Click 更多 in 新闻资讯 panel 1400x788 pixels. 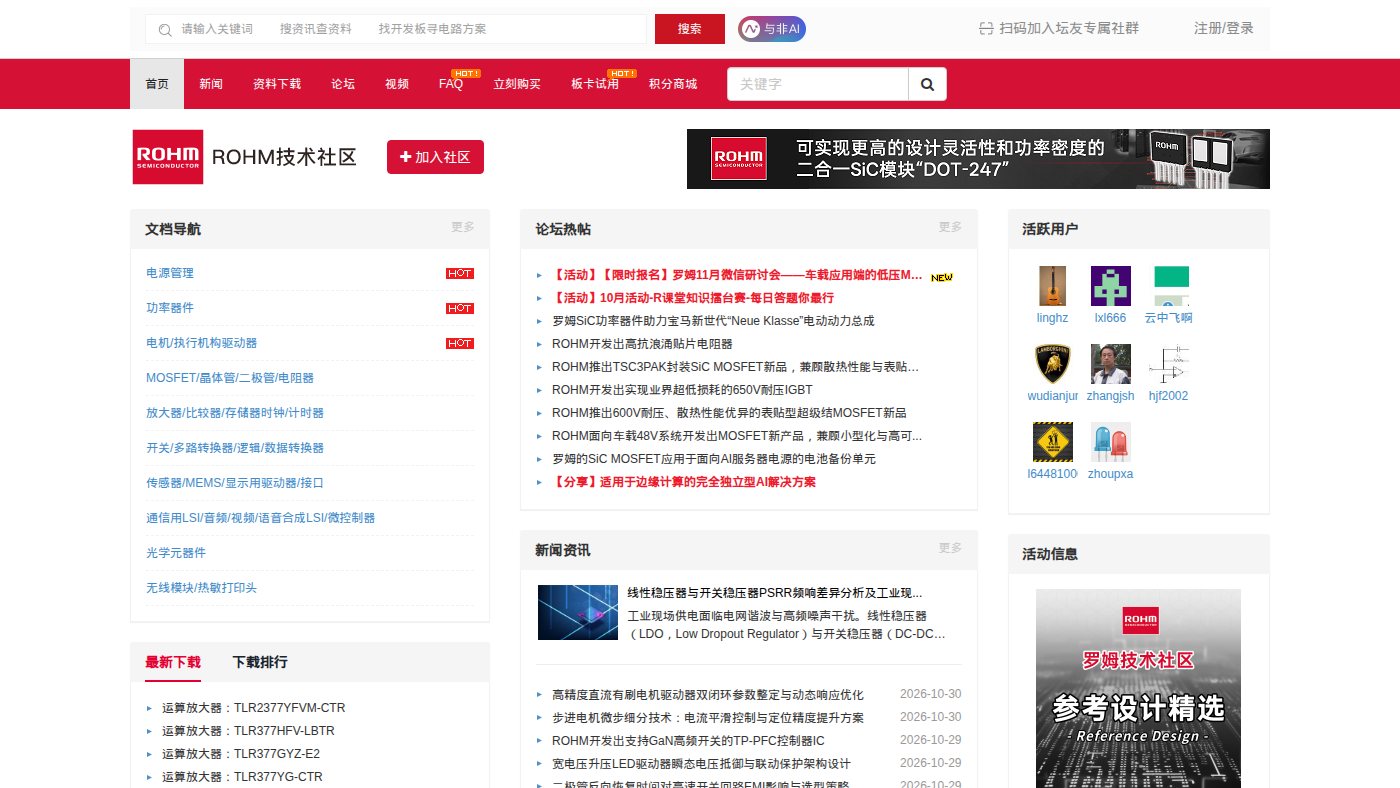[950, 548]
